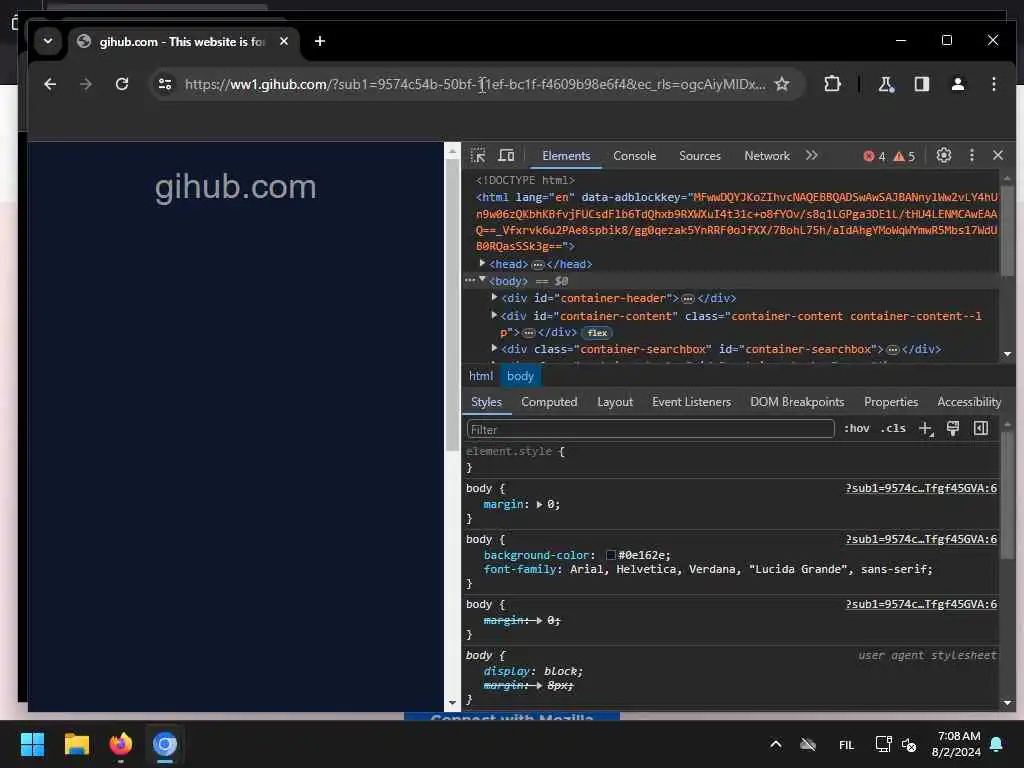This screenshot has height=768, width=1024.
Task: Collapse the body element node
Action: [482, 280]
